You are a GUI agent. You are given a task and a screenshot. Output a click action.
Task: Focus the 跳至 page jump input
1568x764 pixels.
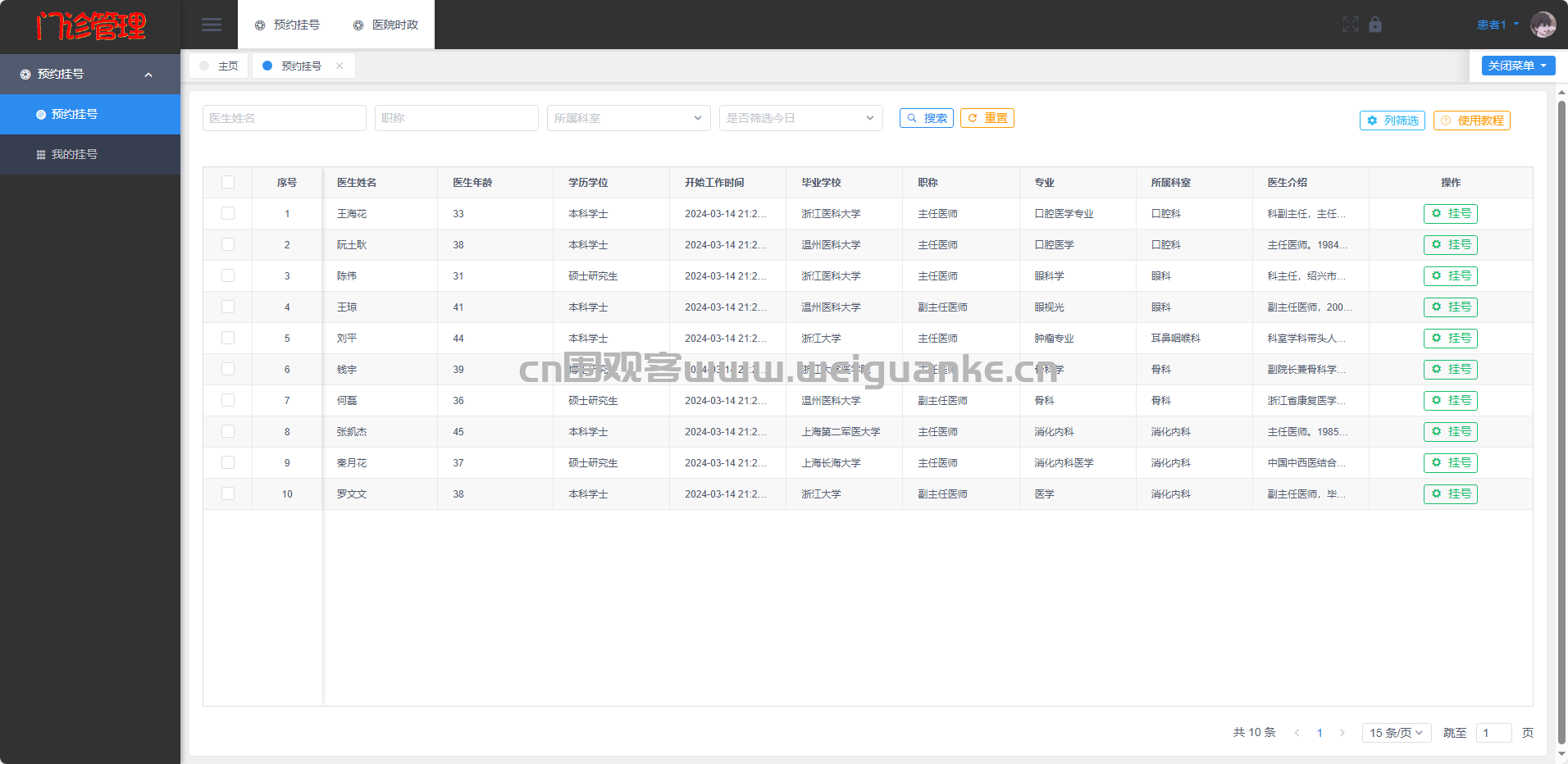click(x=1494, y=733)
